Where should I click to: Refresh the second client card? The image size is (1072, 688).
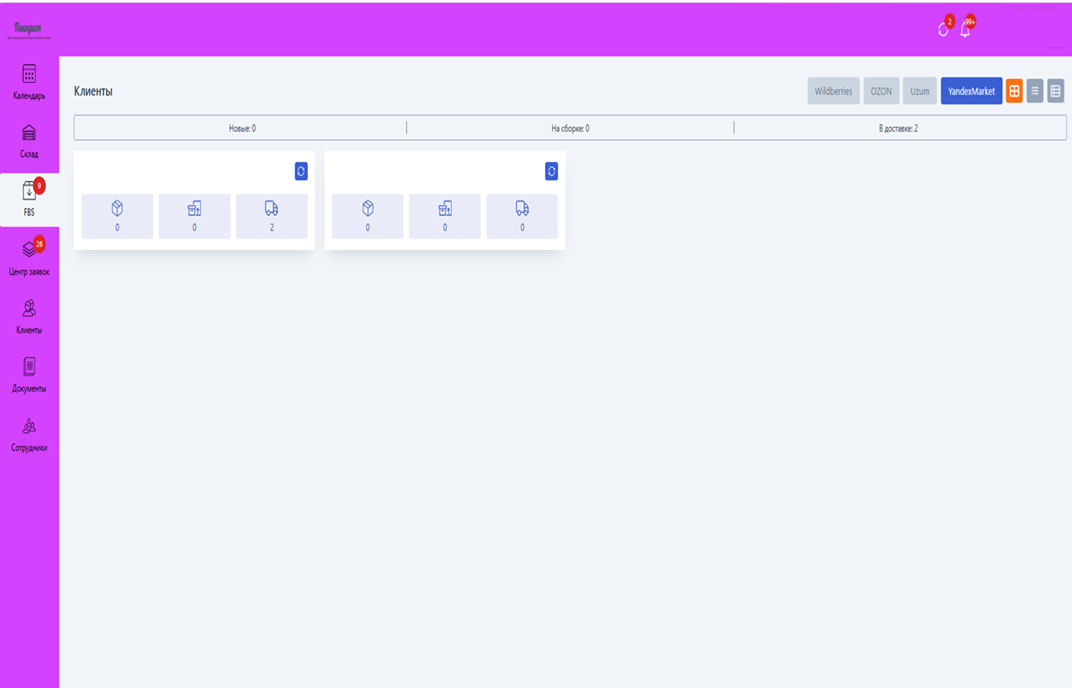[x=551, y=172]
